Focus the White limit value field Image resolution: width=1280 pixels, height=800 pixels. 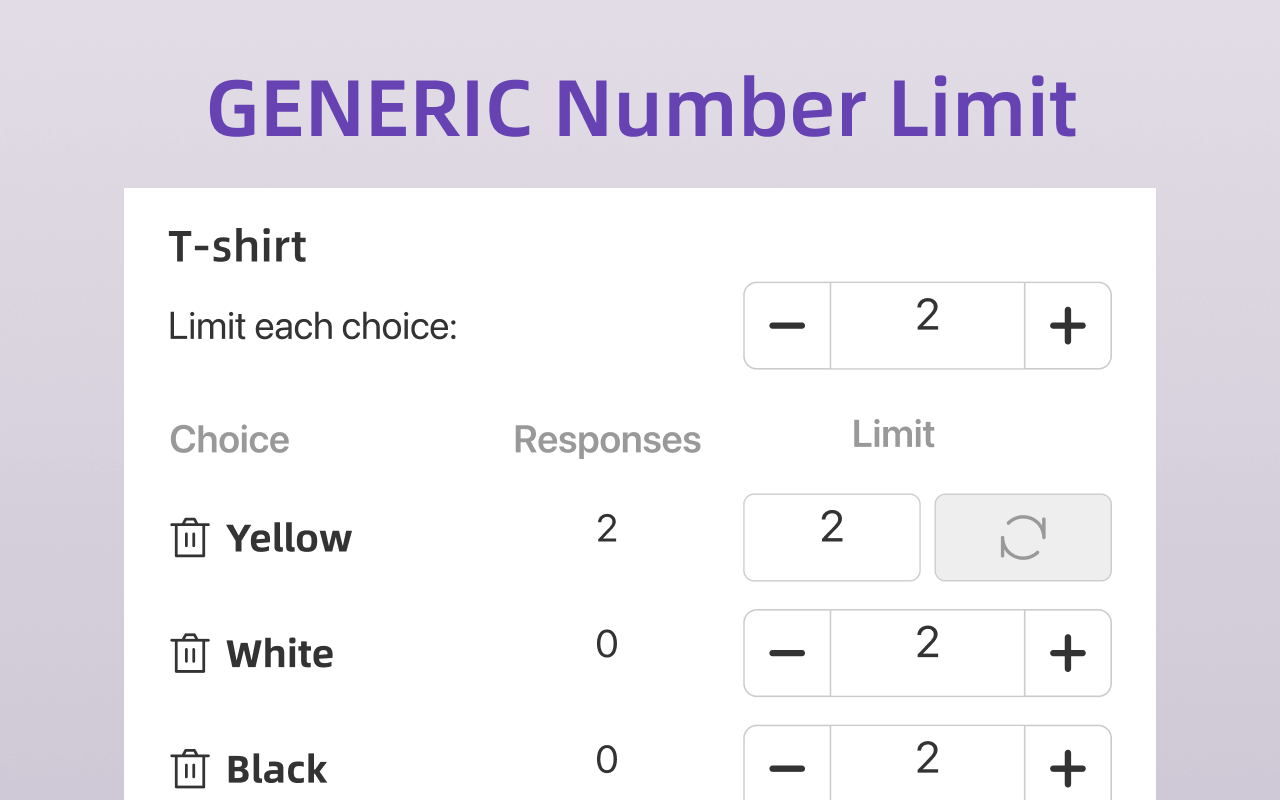coord(928,653)
